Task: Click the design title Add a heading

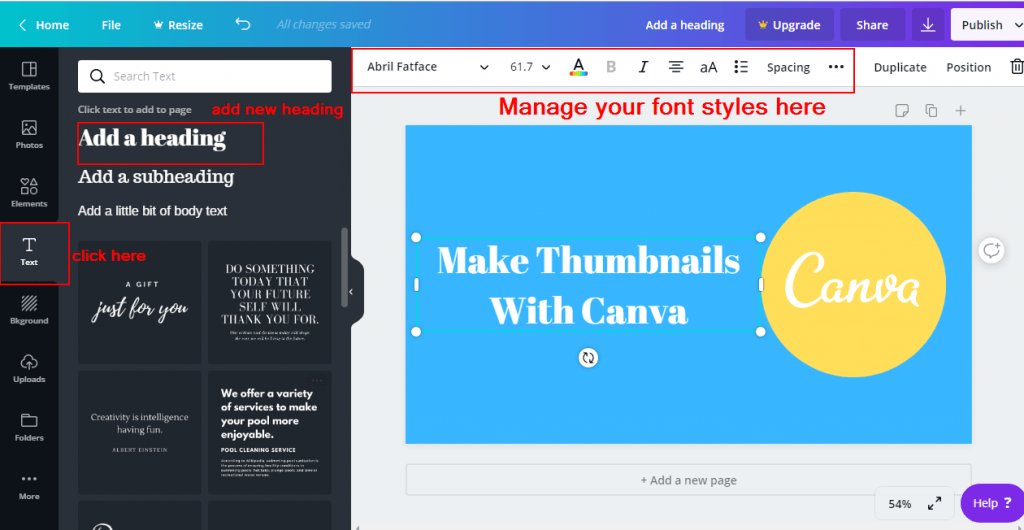Action: [684, 25]
